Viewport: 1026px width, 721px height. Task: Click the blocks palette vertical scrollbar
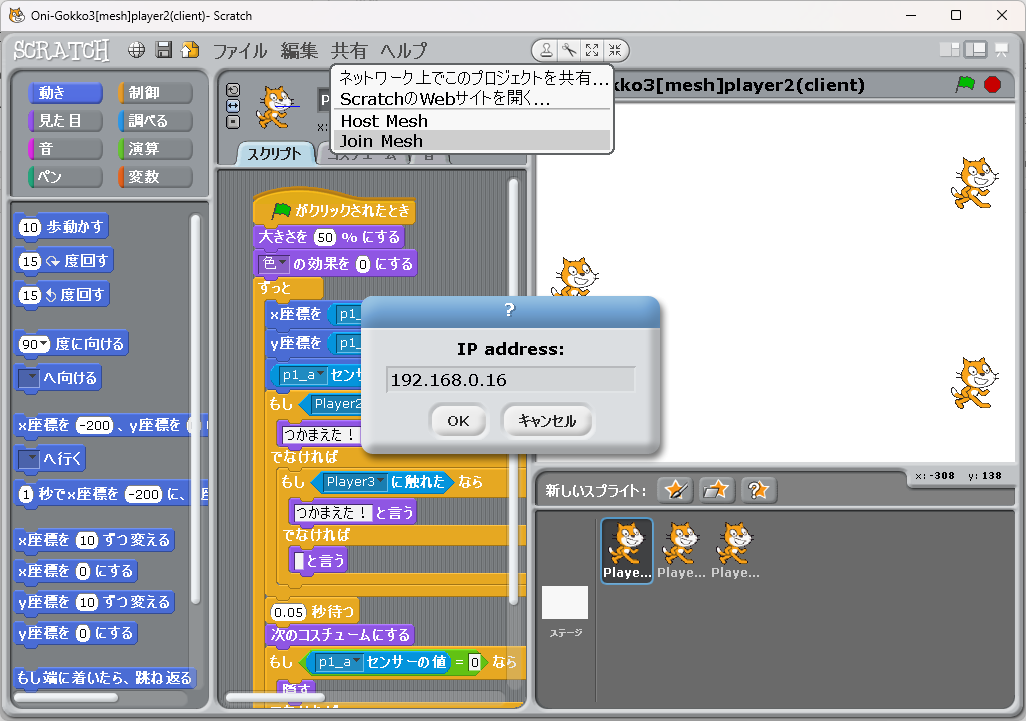[x=195, y=409]
